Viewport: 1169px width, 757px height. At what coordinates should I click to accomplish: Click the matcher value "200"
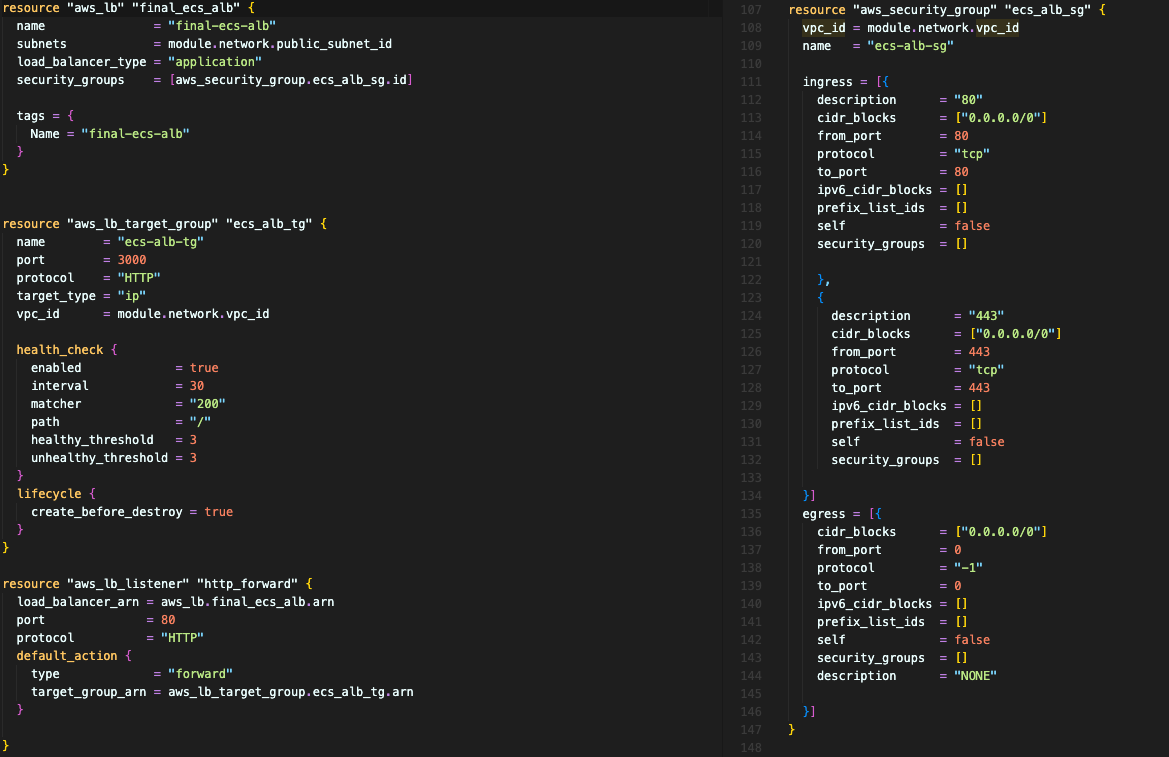click(x=207, y=403)
